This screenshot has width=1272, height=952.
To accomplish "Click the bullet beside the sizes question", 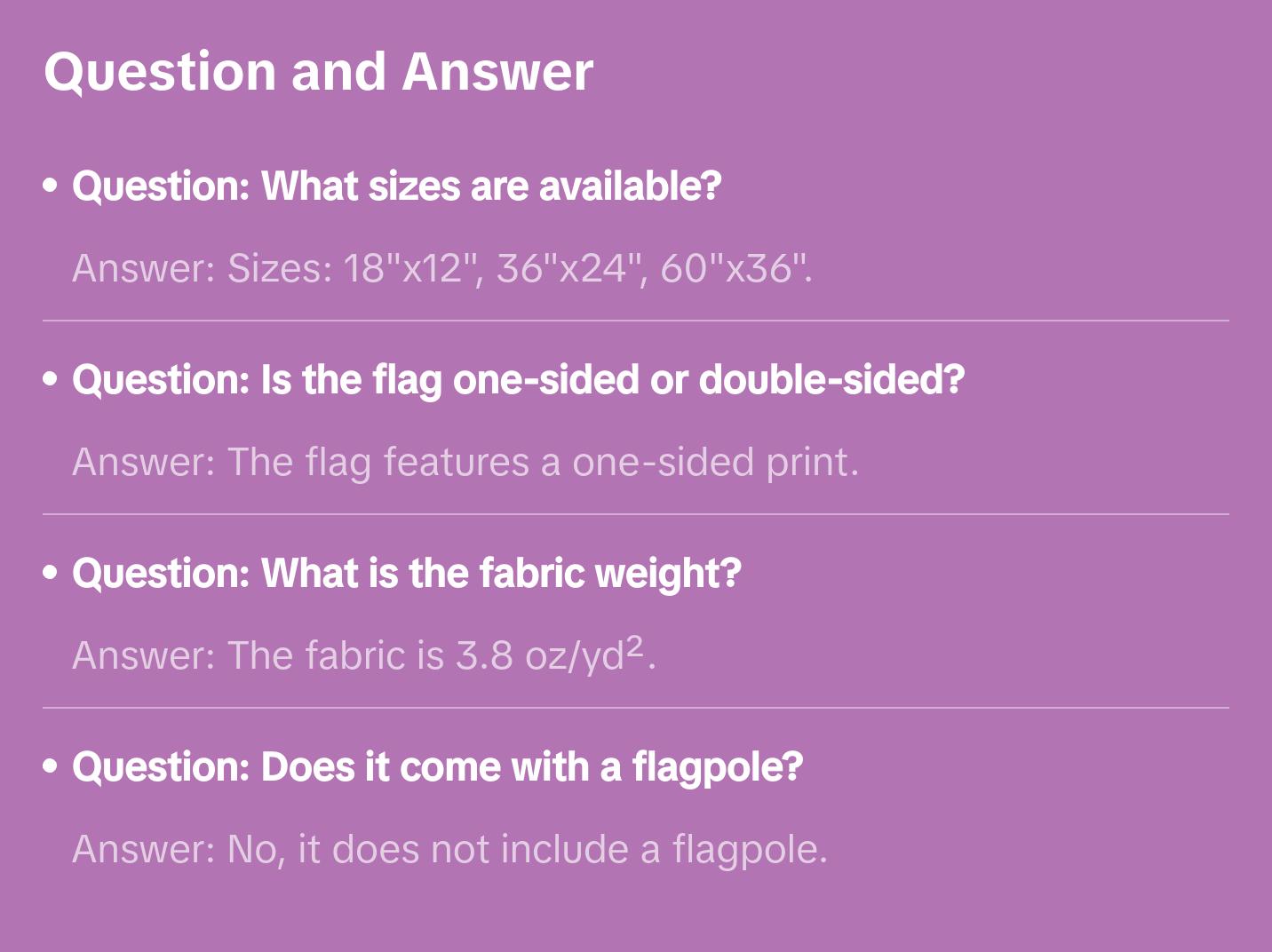I will tap(51, 186).
